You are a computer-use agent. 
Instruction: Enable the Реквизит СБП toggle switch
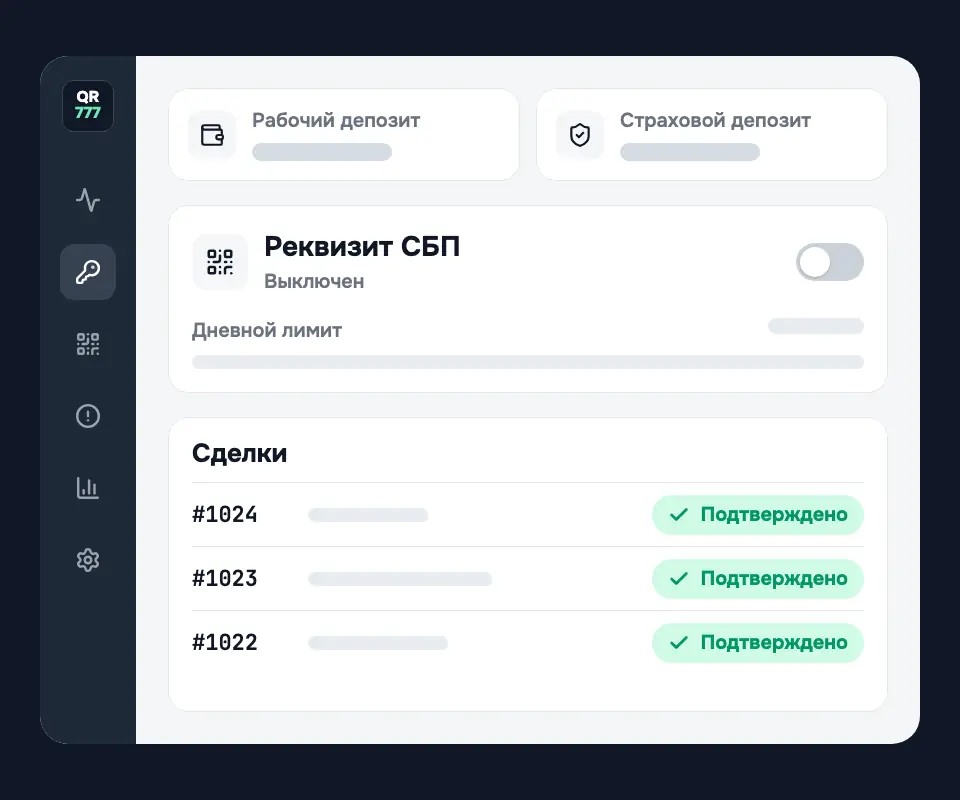pos(830,262)
